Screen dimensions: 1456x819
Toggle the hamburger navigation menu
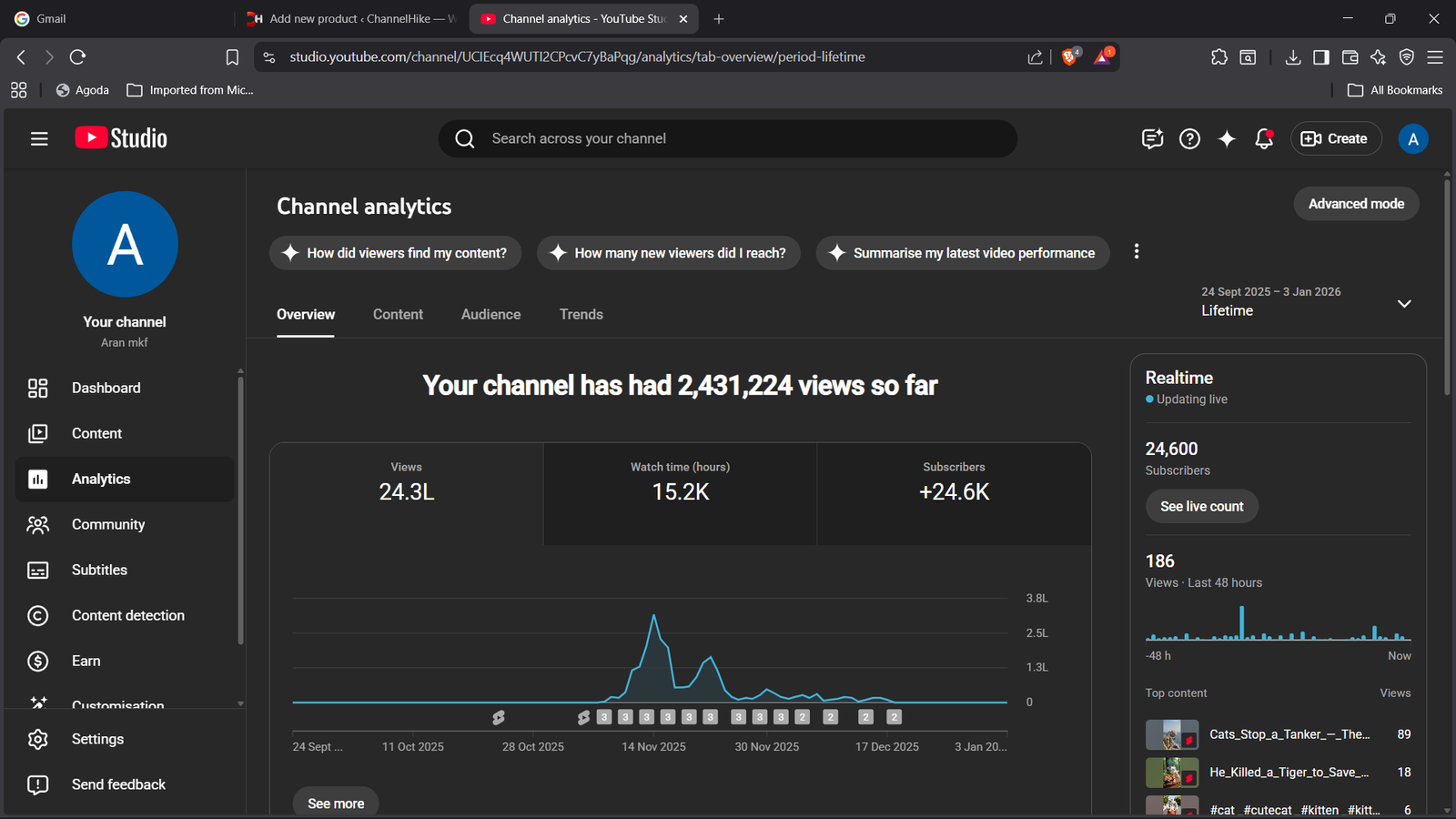click(39, 138)
